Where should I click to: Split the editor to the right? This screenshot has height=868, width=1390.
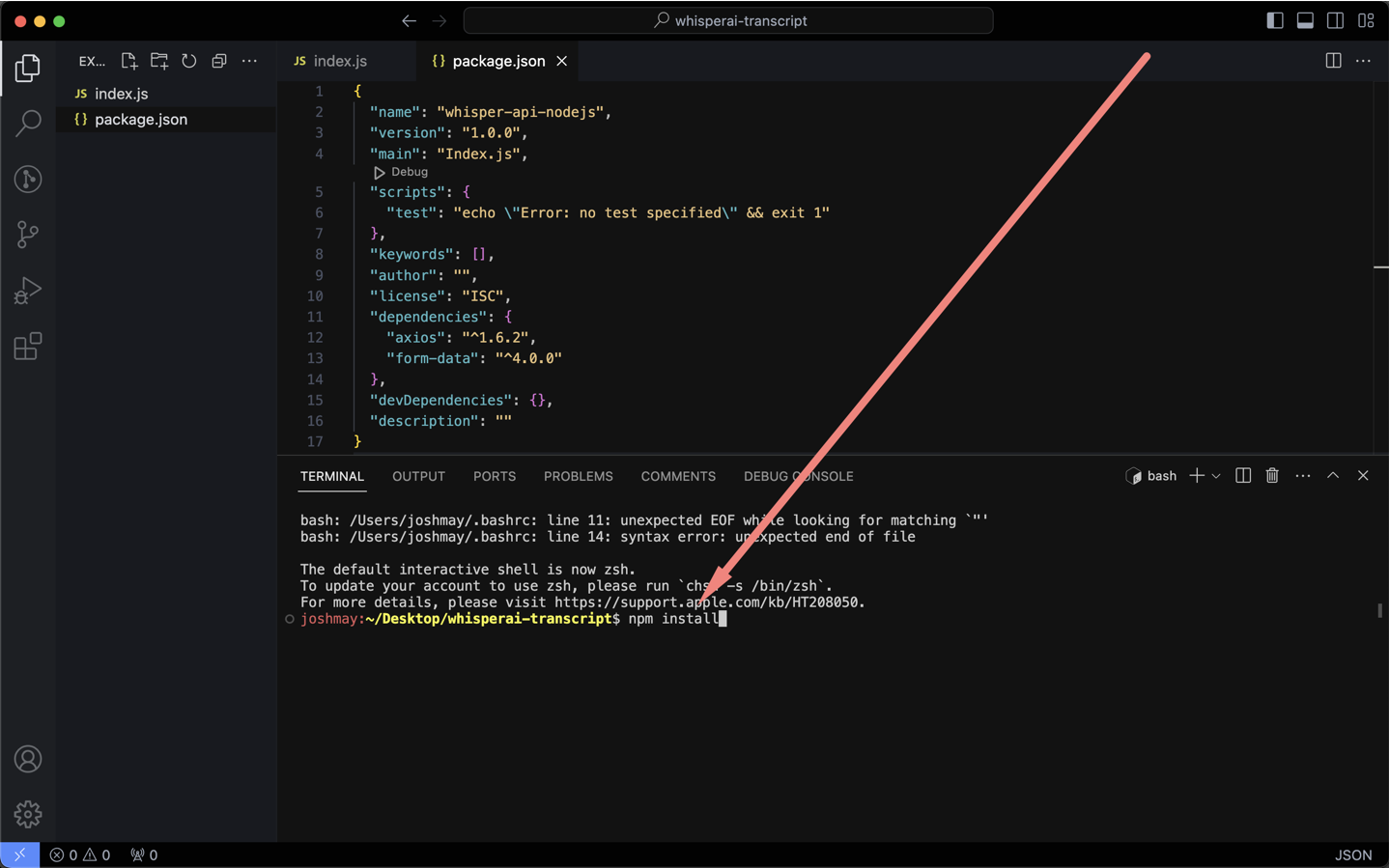point(1333,61)
